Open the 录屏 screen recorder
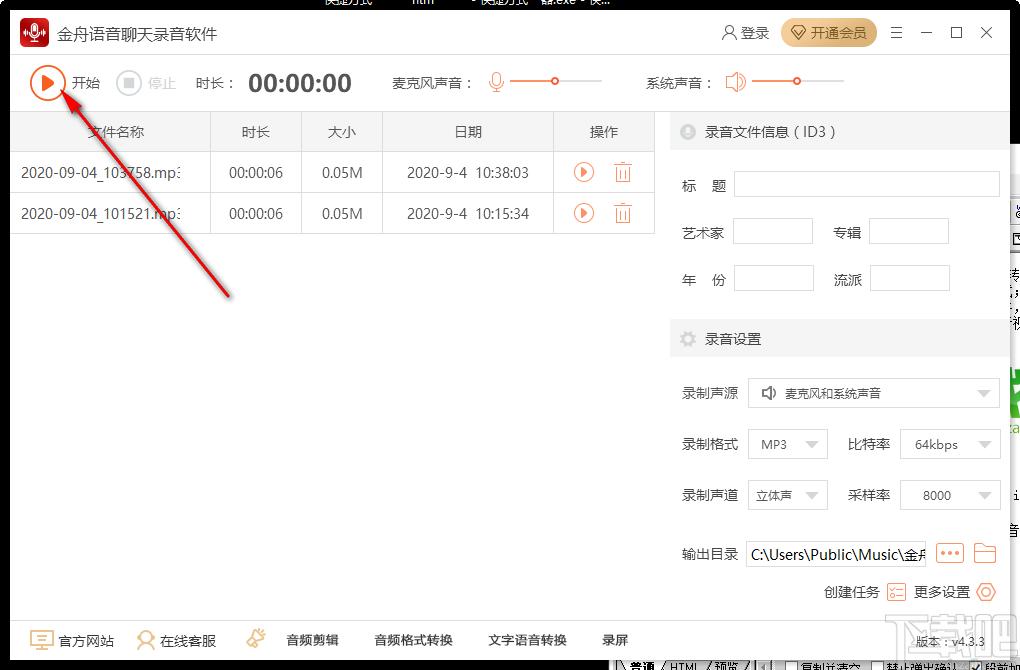Image resolution: width=1020 pixels, height=670 pixels. (x=615, y=640)
